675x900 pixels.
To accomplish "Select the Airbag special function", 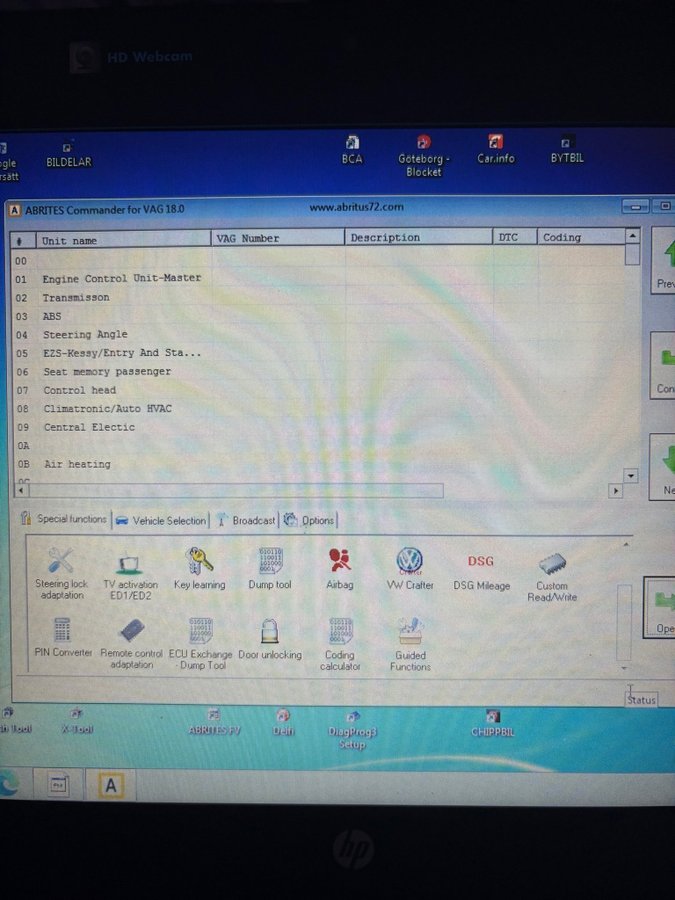I will [x=339, y=563].
